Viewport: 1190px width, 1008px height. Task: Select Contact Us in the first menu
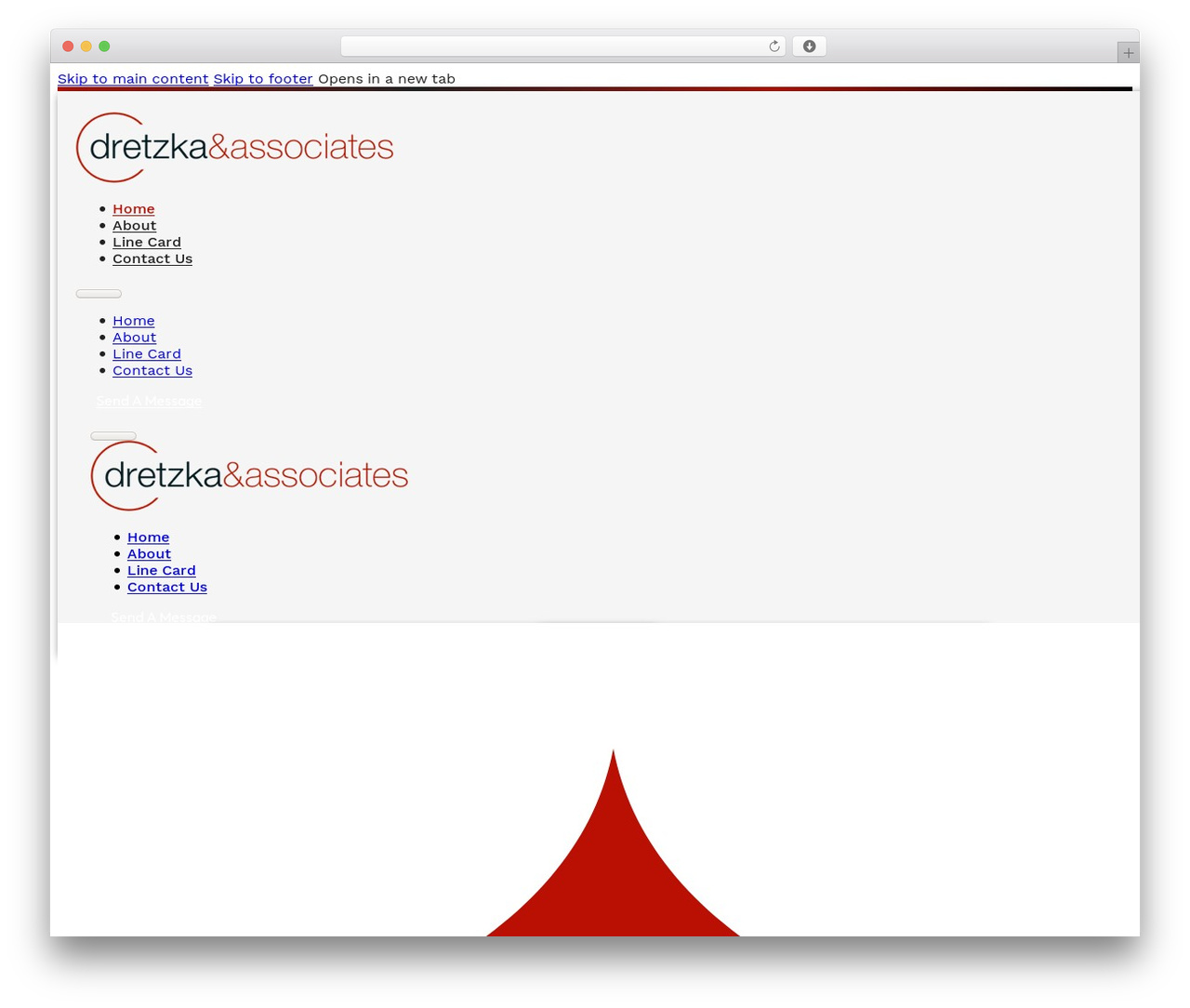tap(152, 259)
